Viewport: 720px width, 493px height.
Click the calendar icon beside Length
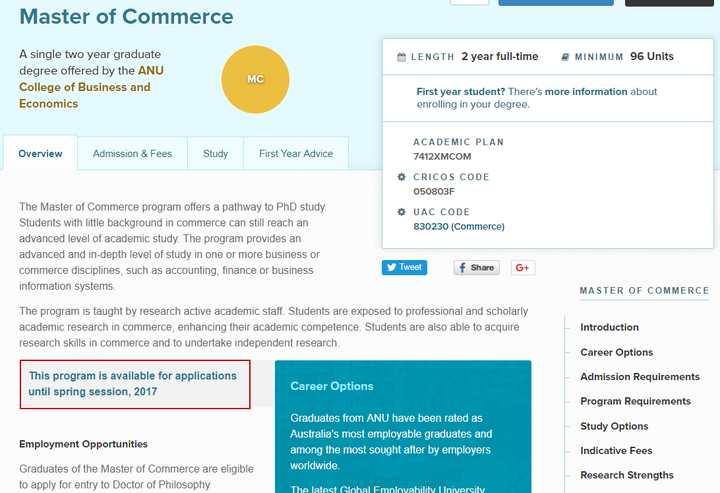tap(402, 57)
